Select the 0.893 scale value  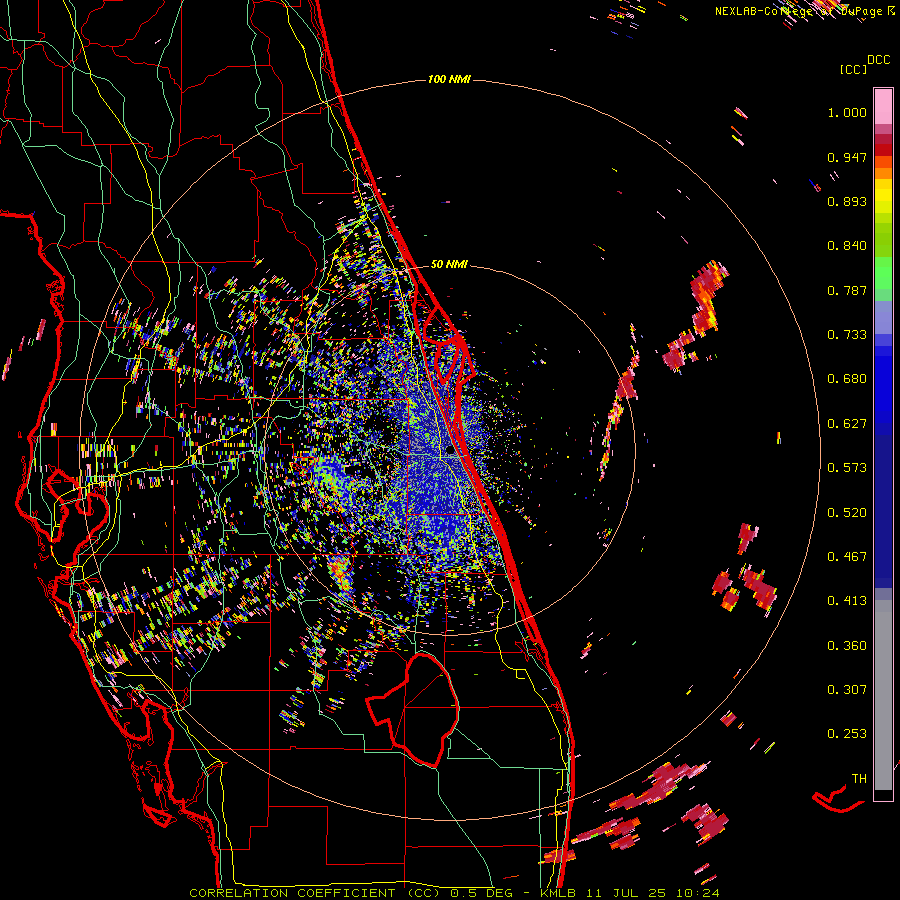coord(847,201)
